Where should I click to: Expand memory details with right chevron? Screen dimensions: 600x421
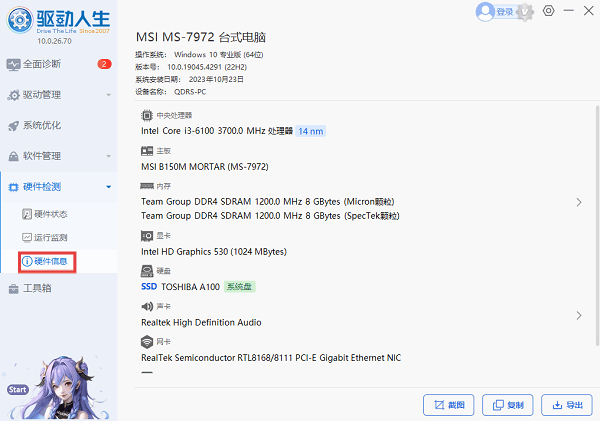pyautogui.click(x=579, y=202)
